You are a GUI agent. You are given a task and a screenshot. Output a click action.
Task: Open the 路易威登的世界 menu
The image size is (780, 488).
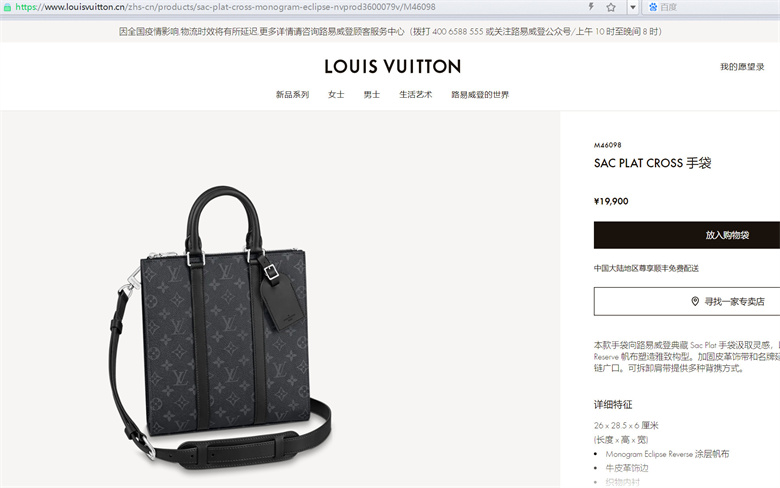tap(480, 95)
